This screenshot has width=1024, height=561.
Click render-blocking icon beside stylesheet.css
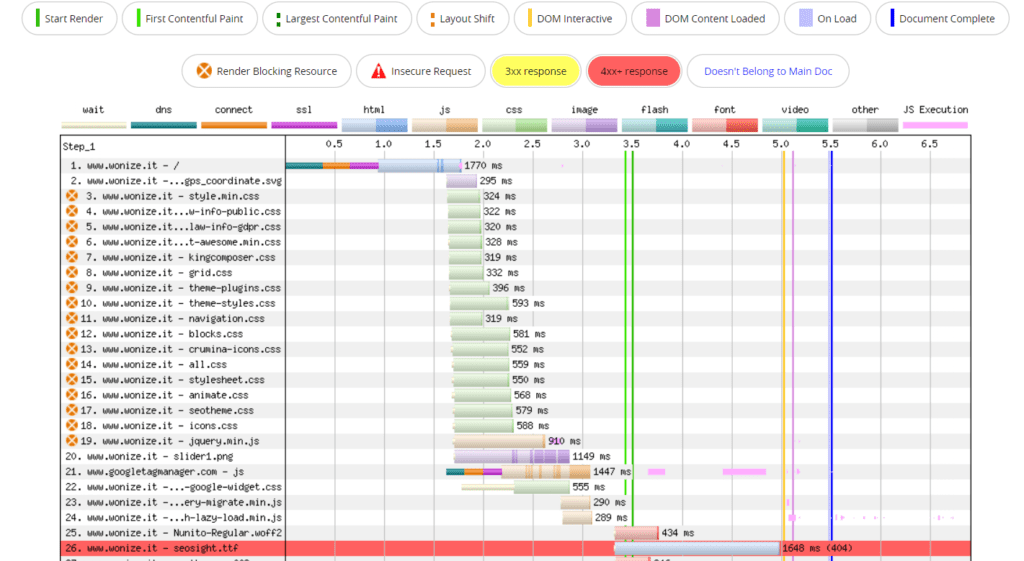pyautogui.click(x=72, y=379)
